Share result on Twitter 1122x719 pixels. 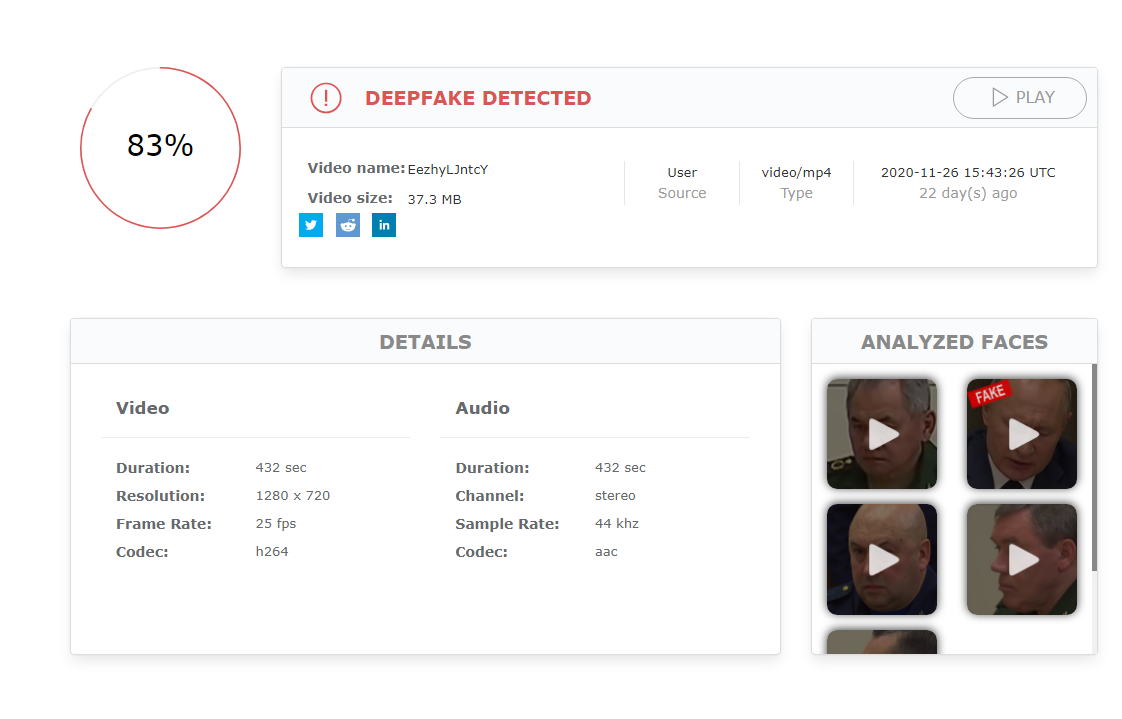311,225
